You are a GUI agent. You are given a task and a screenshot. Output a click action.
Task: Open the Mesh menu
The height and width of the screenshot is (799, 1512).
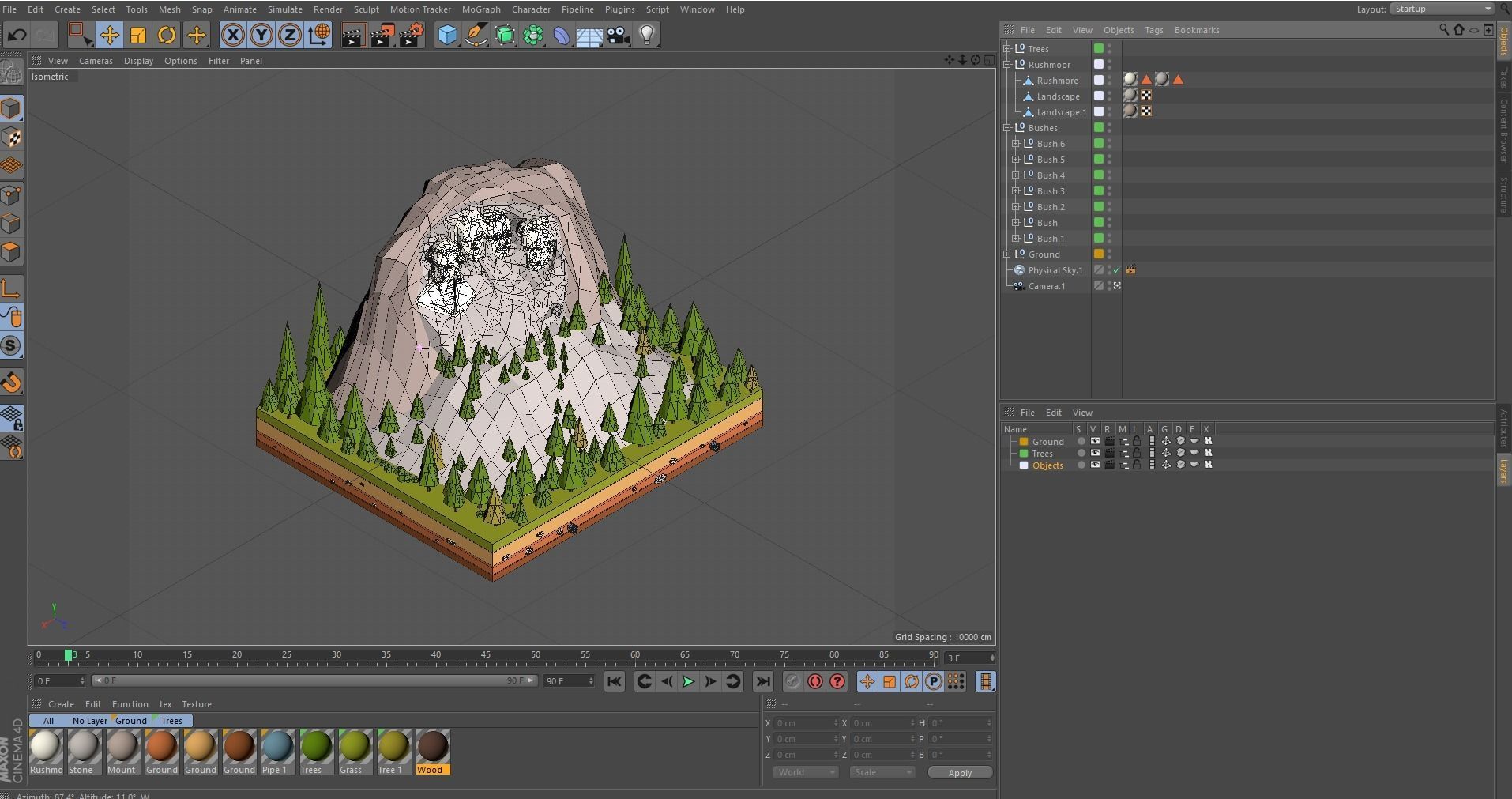coord(169,9)
